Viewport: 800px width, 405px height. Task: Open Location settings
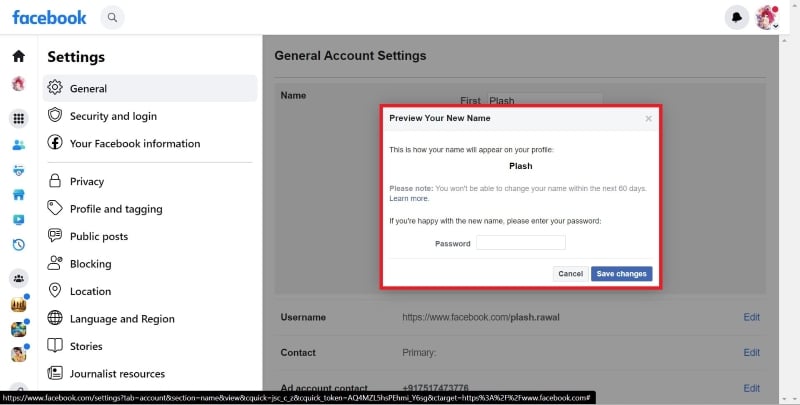click(x=150, y=291)
